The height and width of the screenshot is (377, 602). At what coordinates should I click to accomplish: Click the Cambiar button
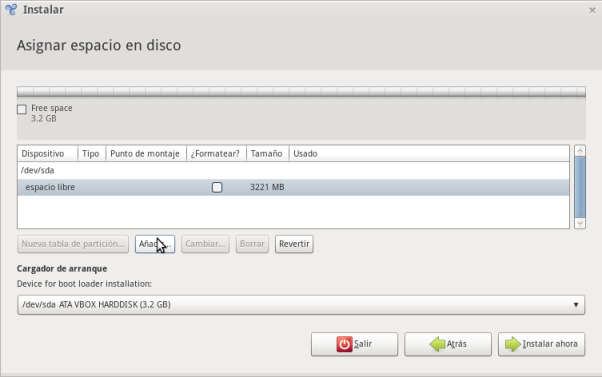(x=205, y=244)
